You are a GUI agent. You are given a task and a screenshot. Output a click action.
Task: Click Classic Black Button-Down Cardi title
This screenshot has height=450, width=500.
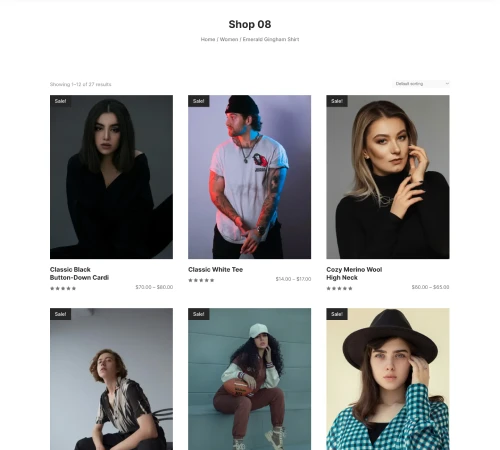coord(79,274)
